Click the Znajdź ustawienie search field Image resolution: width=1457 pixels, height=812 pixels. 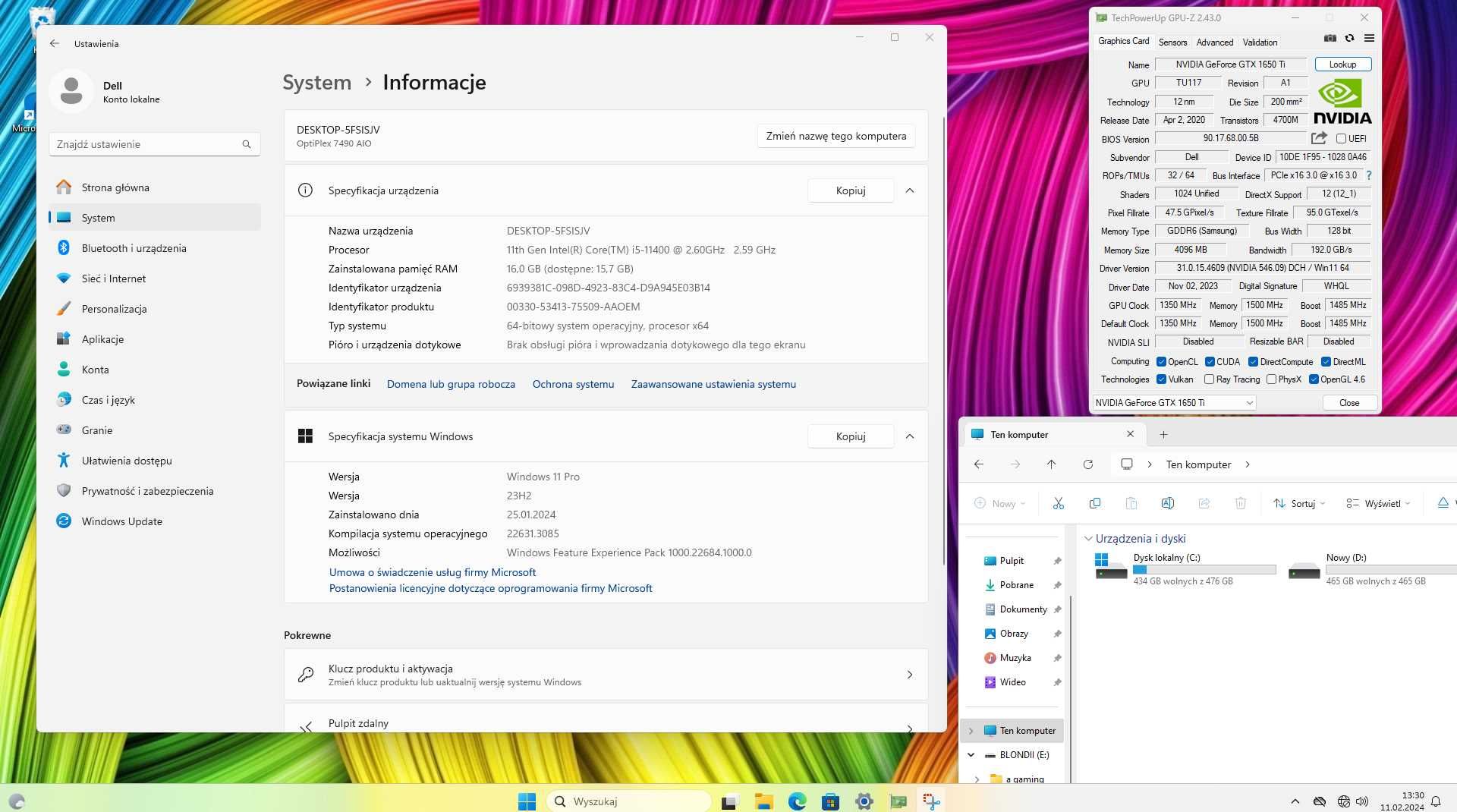point(154,144)
